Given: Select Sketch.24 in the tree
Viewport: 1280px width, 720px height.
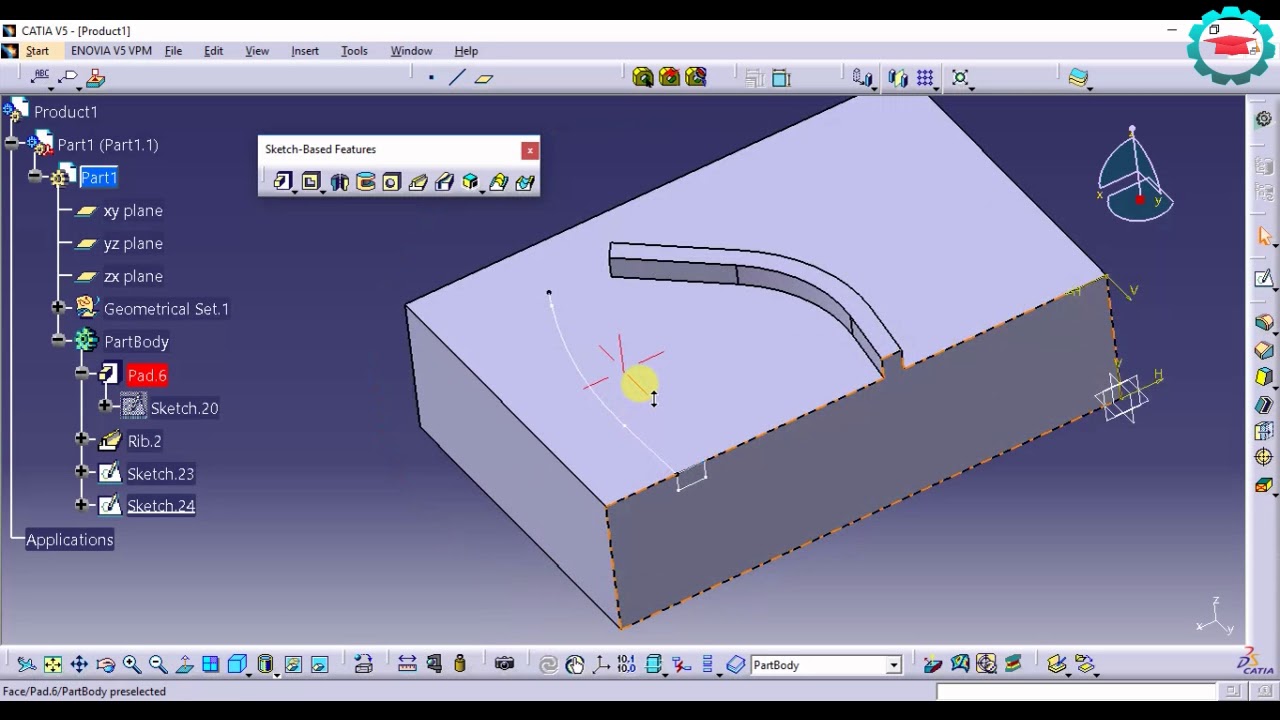Looking at the screenshot, I should (160, 506).
